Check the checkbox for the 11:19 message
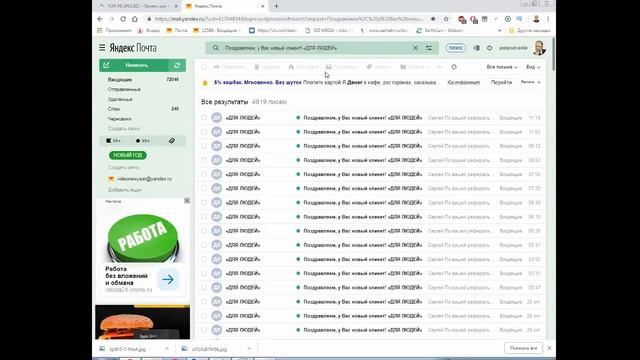Image resolution: width=640 pixels, height=360 pixels. [x=204, y=118]
